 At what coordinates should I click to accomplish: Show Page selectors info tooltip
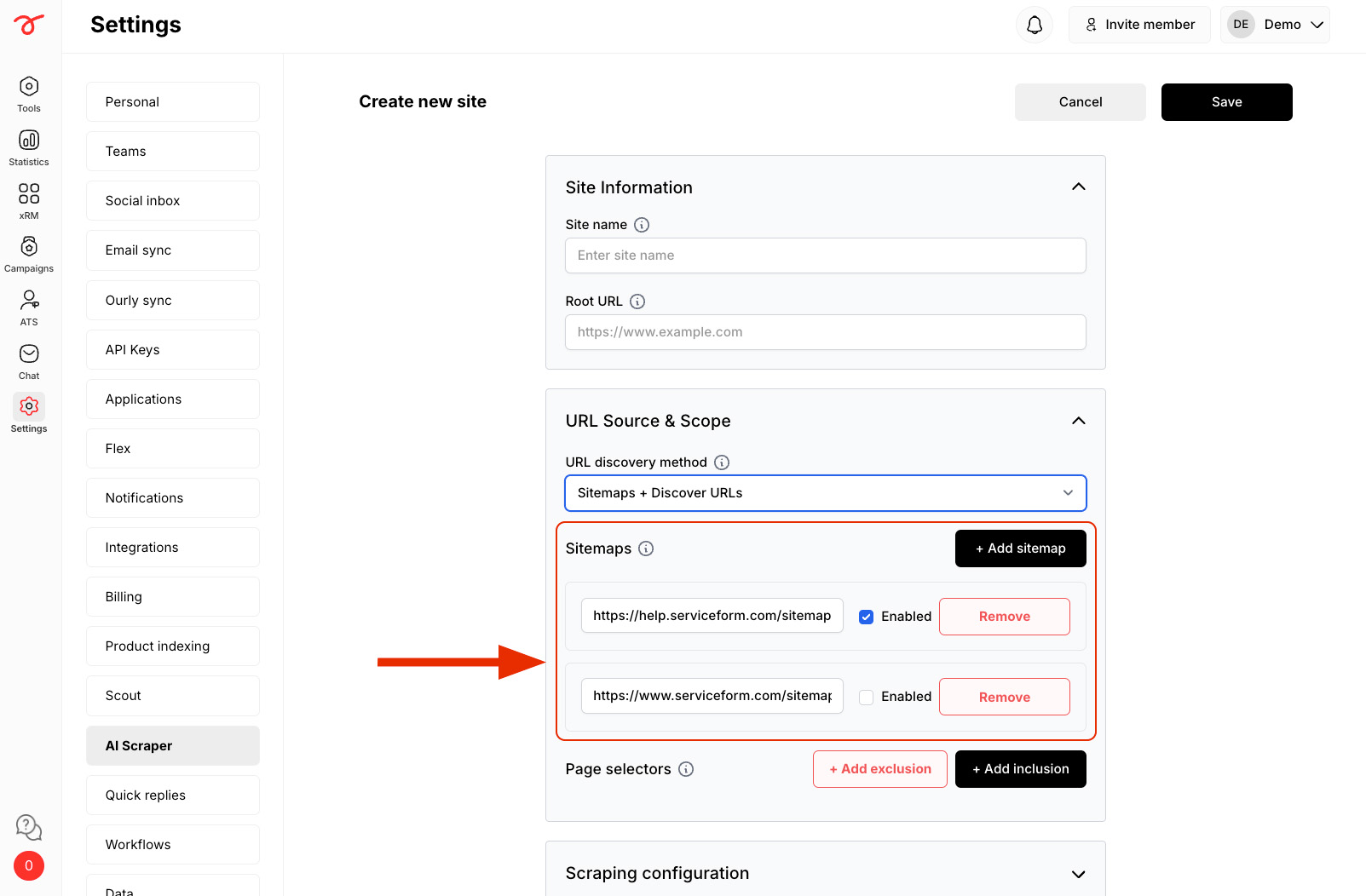(686, 769)
